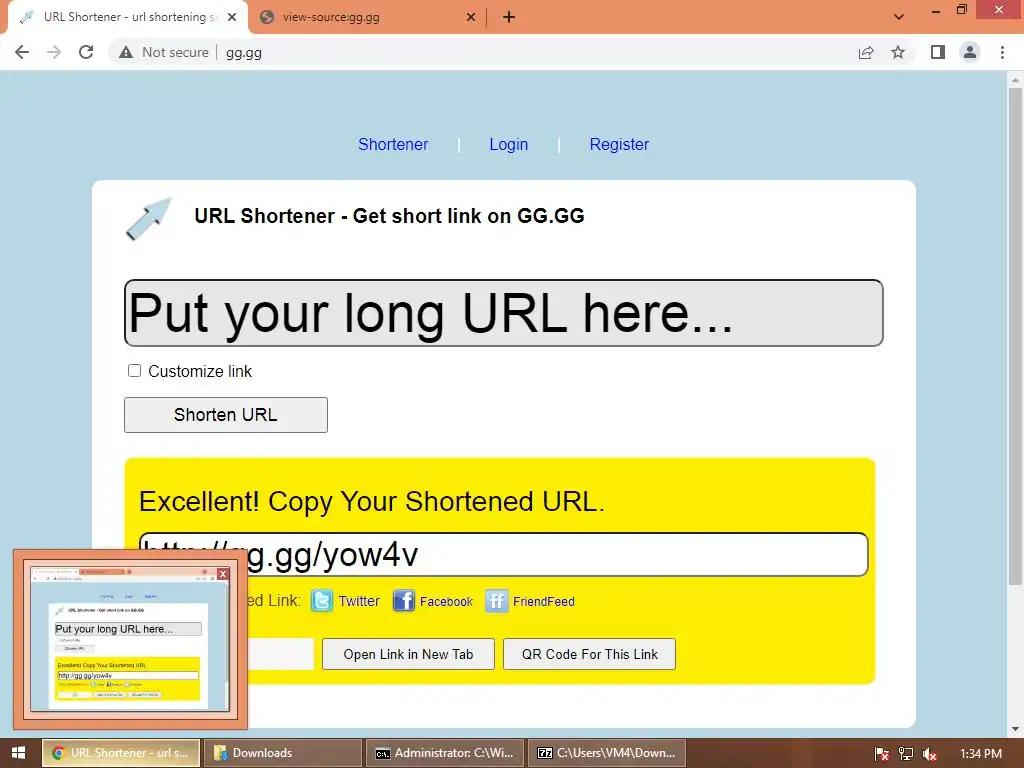Image resolution: width=1024 pixels, height=768 pixels.
Task: Click the page vertical scrollbar thumb
Action: tap(1015, 336)
